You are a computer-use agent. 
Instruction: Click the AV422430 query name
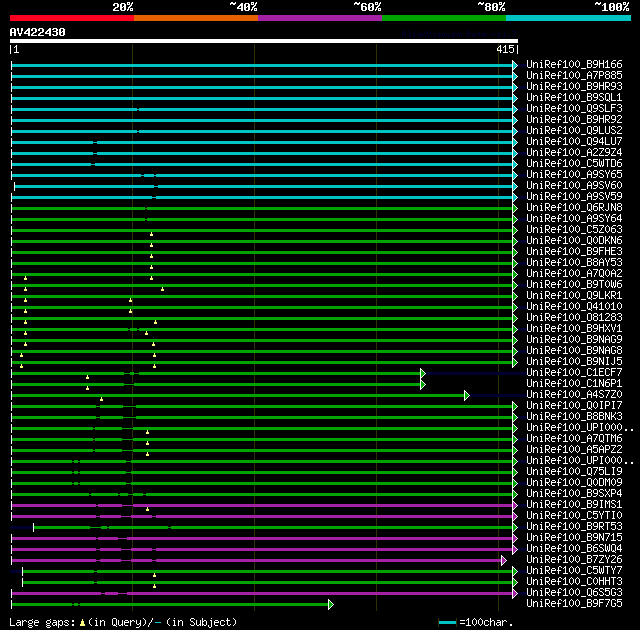tap(38, 32)
